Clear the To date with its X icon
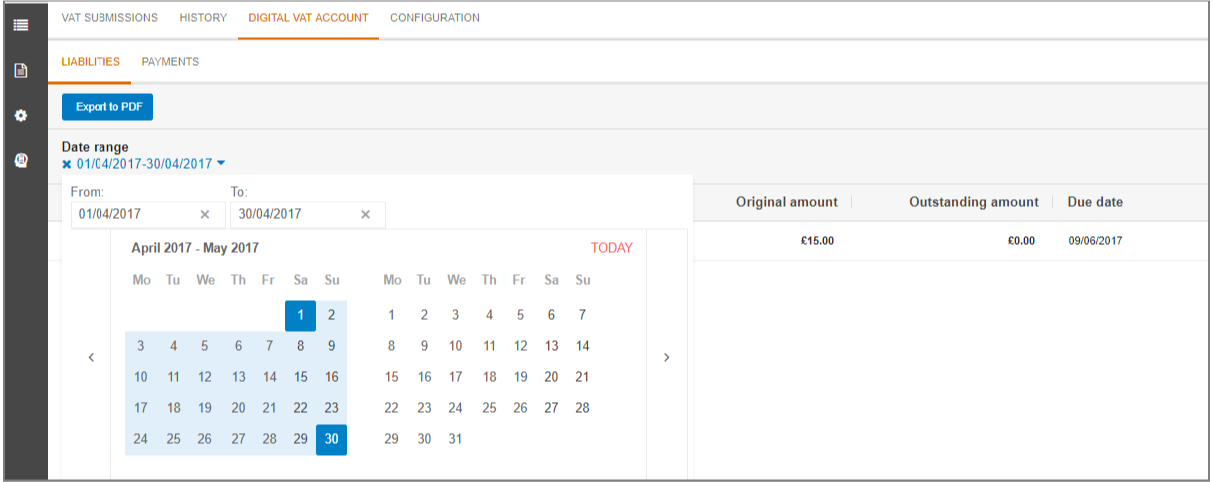 click(x=365, y=214)
